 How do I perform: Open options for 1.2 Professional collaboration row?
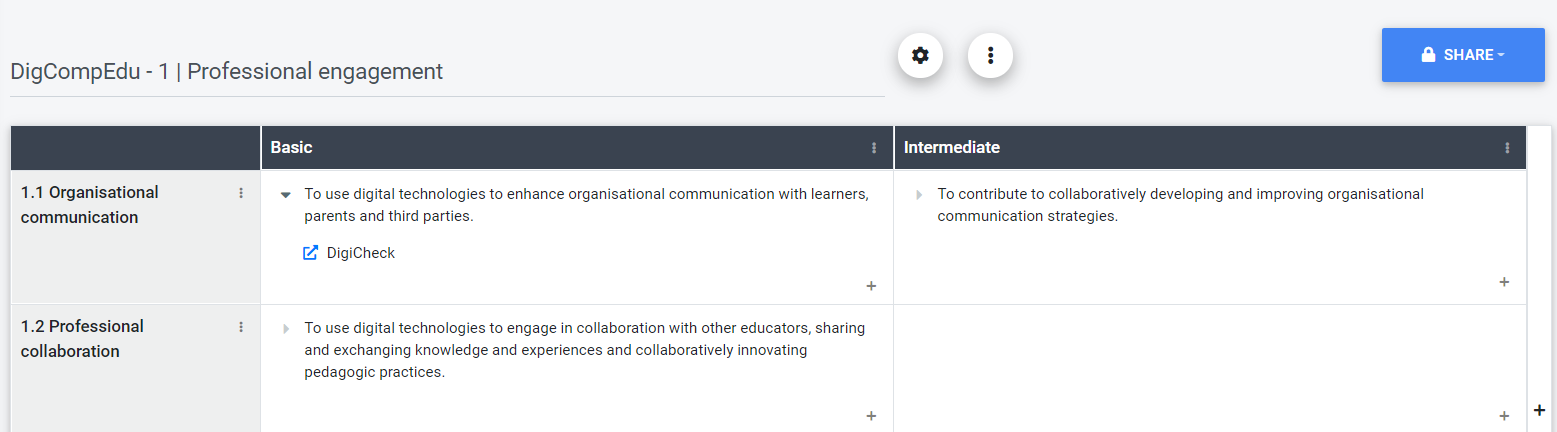[x=241, y=327]
